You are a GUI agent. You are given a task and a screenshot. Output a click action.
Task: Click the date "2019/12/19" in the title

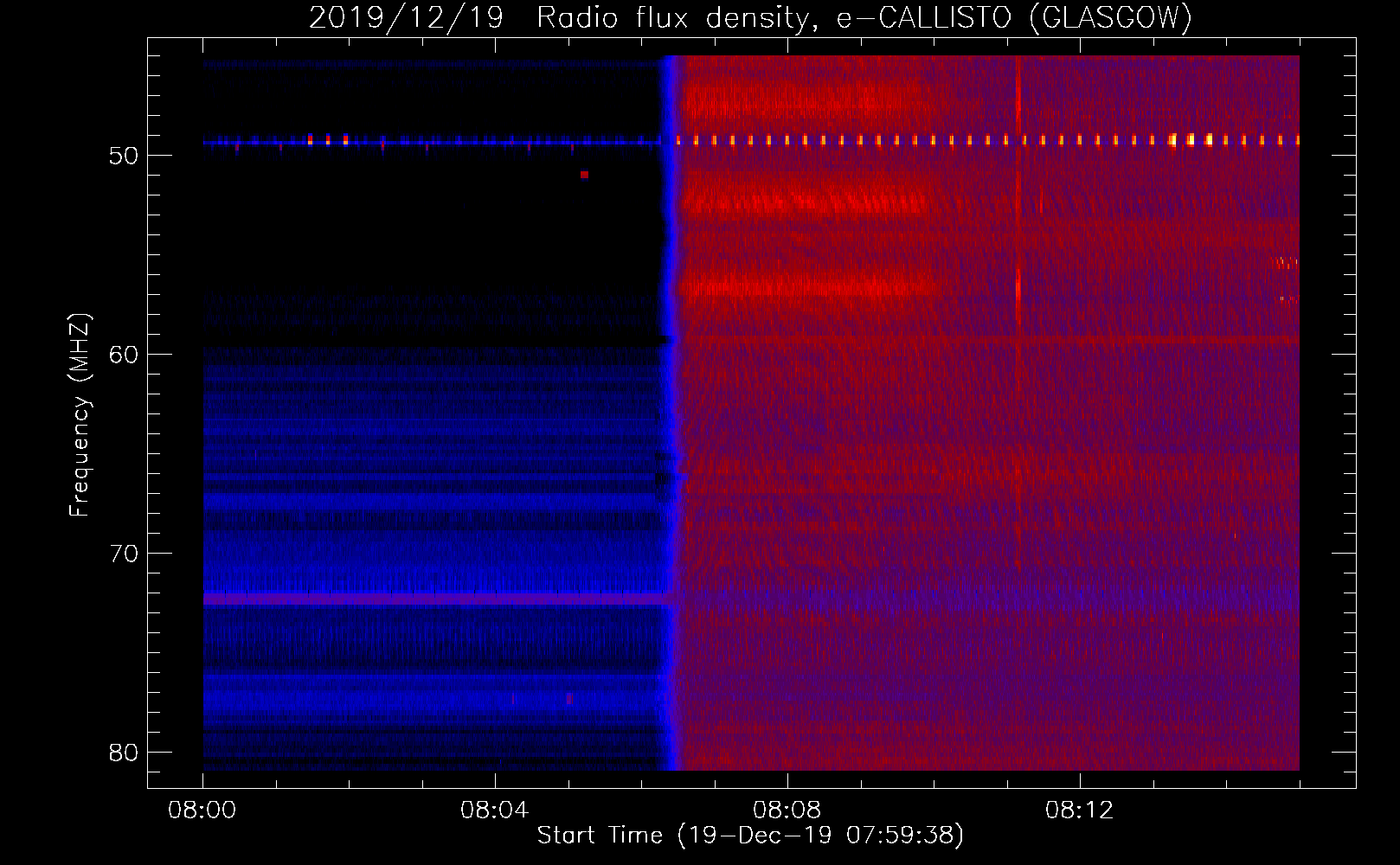[x=406, y=17]
